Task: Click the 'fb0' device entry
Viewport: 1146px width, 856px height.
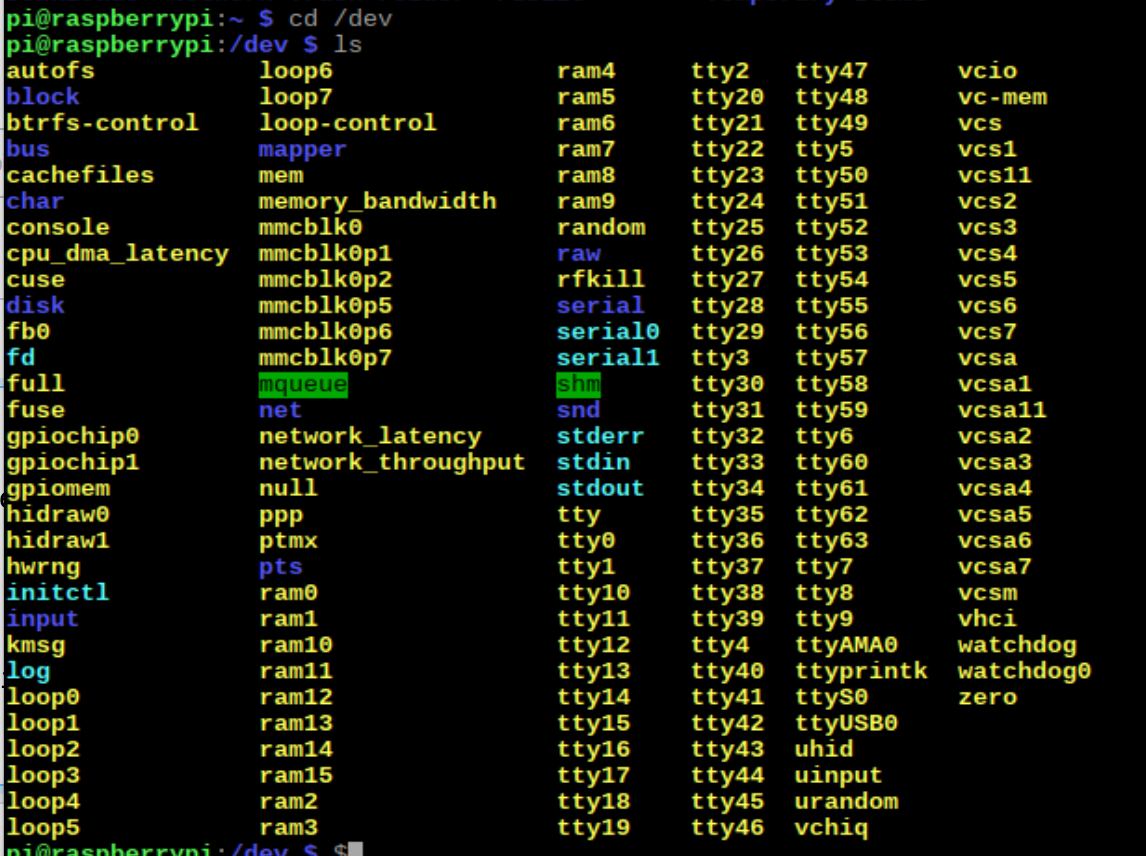Action: point(28,332)
